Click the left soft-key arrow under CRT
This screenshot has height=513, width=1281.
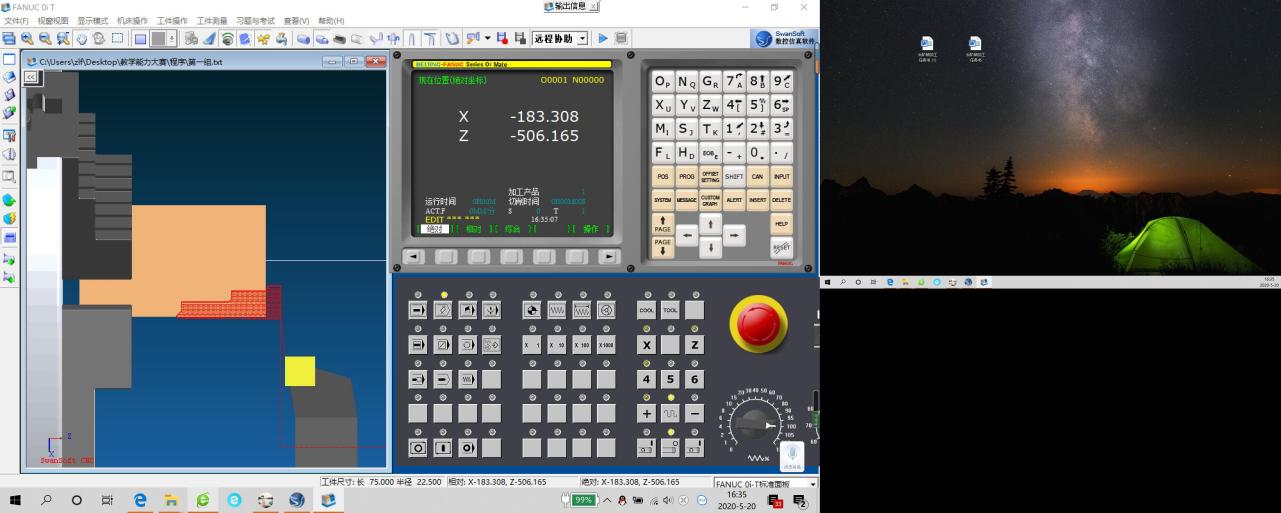click(413, 257)
